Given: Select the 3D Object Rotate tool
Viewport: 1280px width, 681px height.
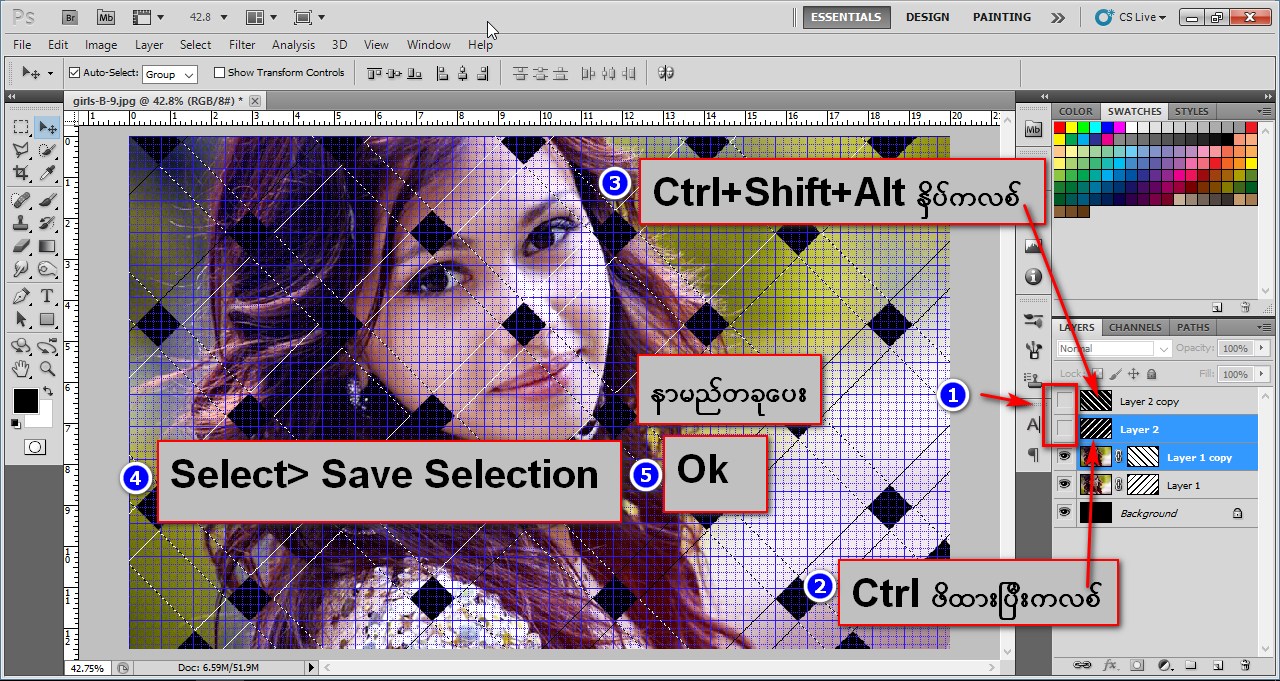Looking at the screenshot, I should click(21, 346).
